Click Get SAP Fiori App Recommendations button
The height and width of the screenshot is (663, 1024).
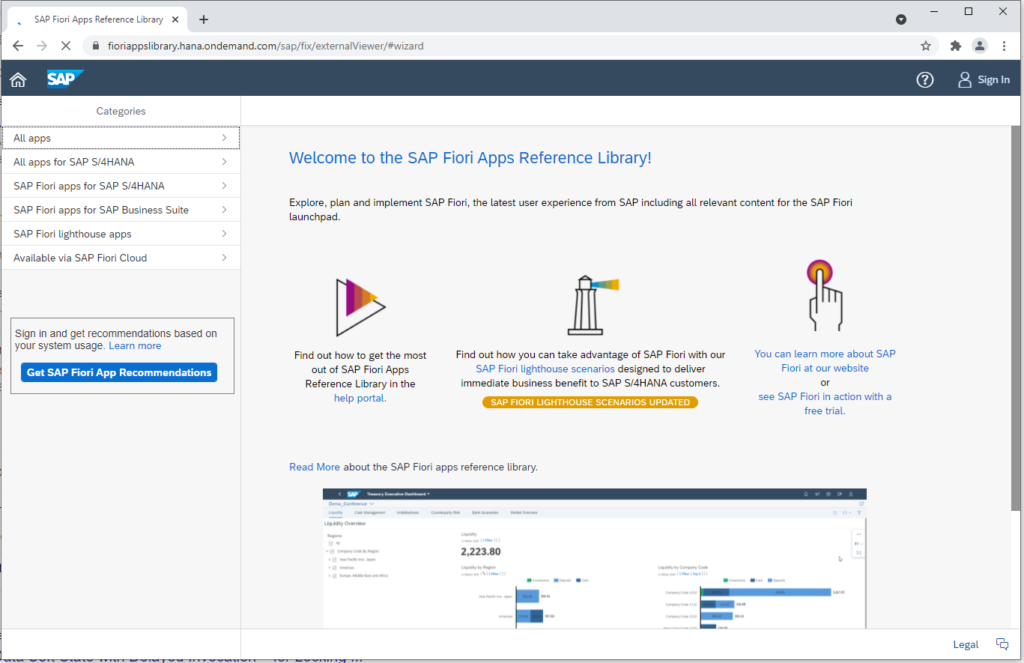click(119, 372)
